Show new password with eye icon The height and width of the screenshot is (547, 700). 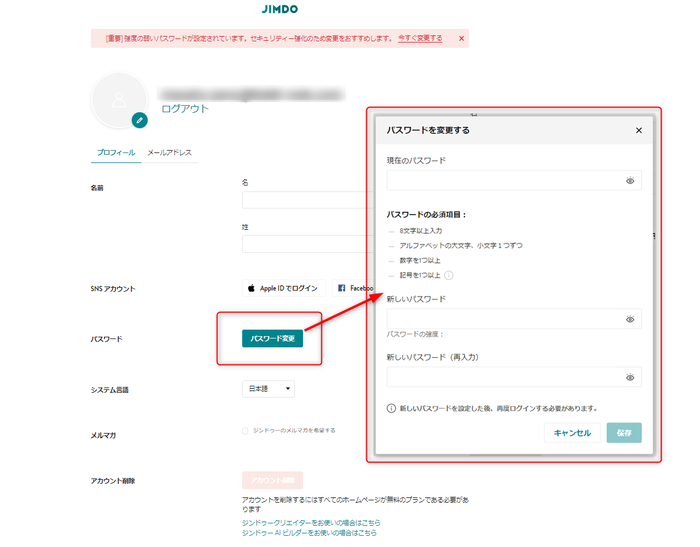click(x=630, y=319)
